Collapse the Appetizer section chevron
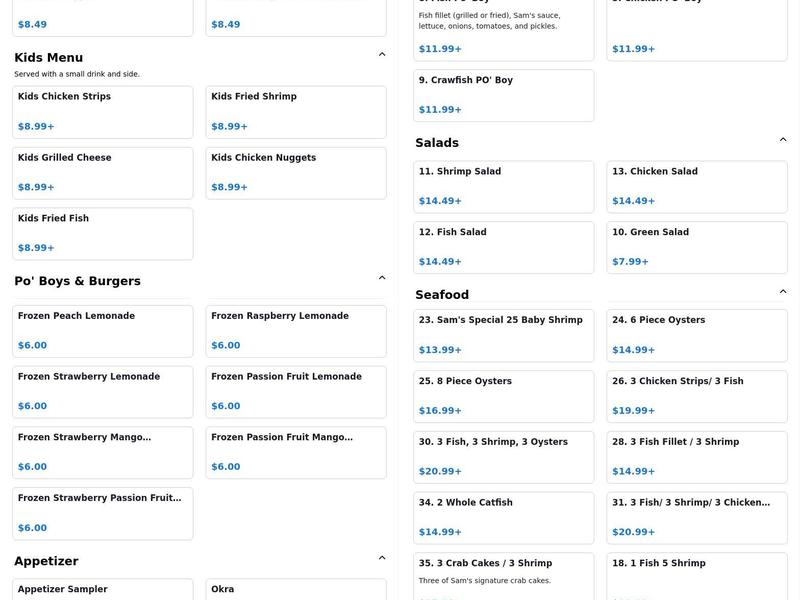Image resolution: width=800 pixels, height=600 pixels. [x=382, y=558]
